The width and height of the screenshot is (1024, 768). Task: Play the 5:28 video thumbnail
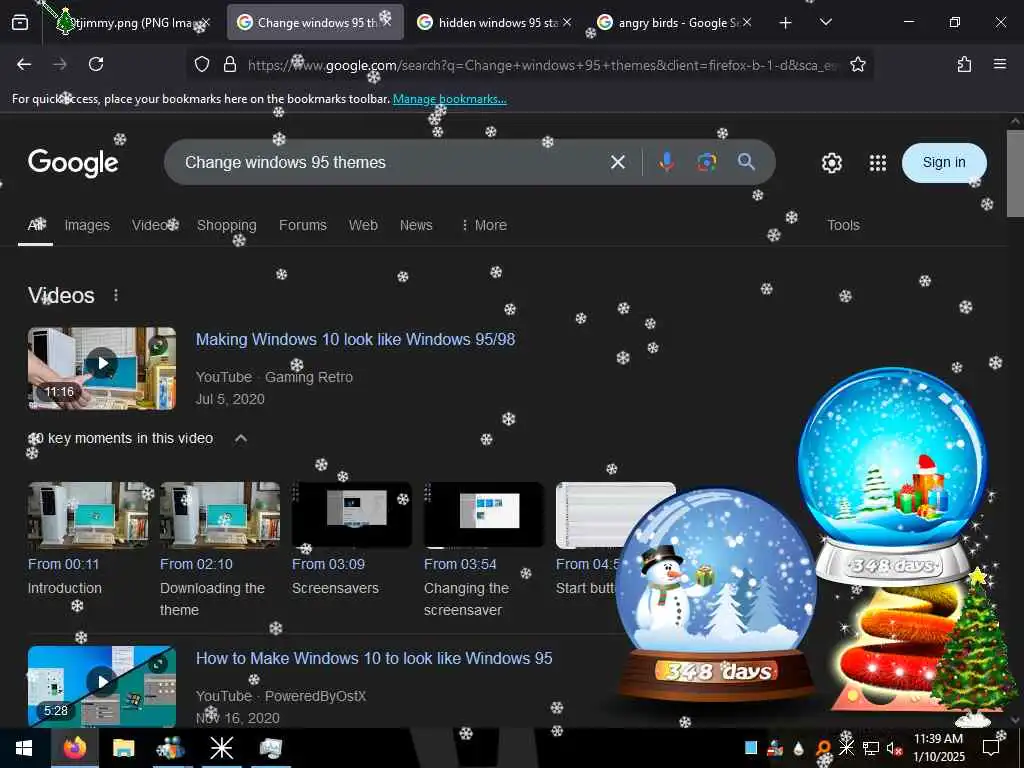(102, 686)
